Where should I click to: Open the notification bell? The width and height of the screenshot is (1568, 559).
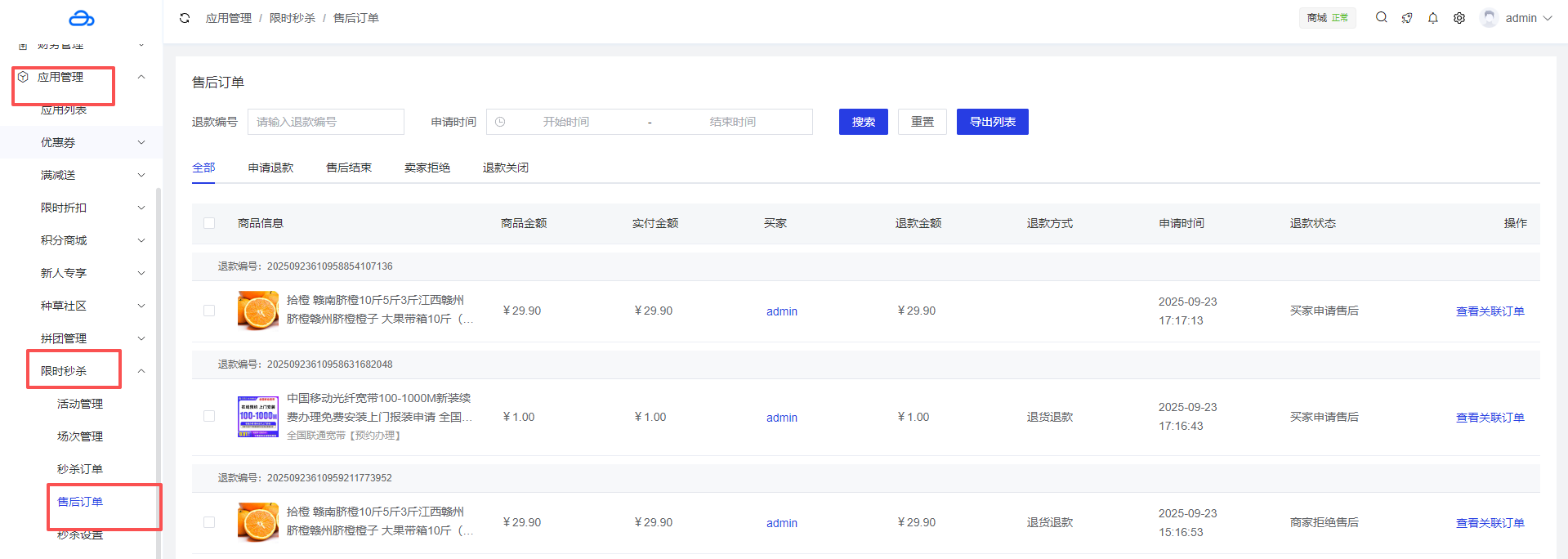point(1433,18)
